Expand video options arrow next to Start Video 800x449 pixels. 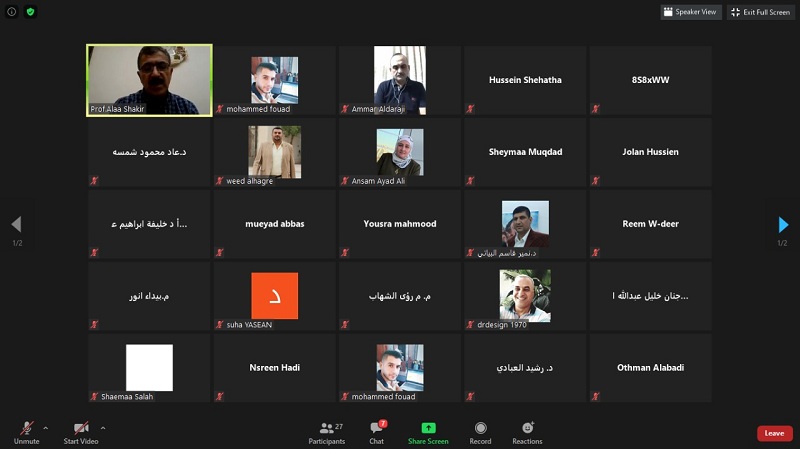tap(103, 428)
